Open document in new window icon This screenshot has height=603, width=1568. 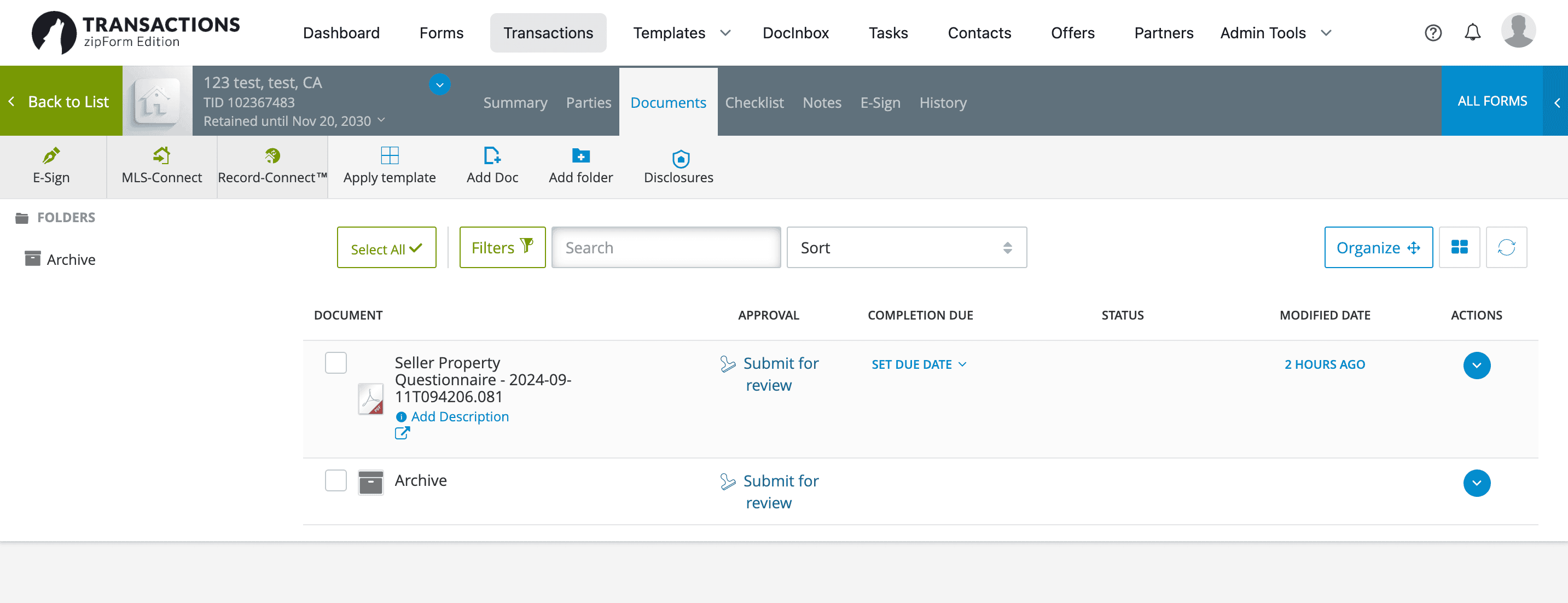tap(402, 433)
